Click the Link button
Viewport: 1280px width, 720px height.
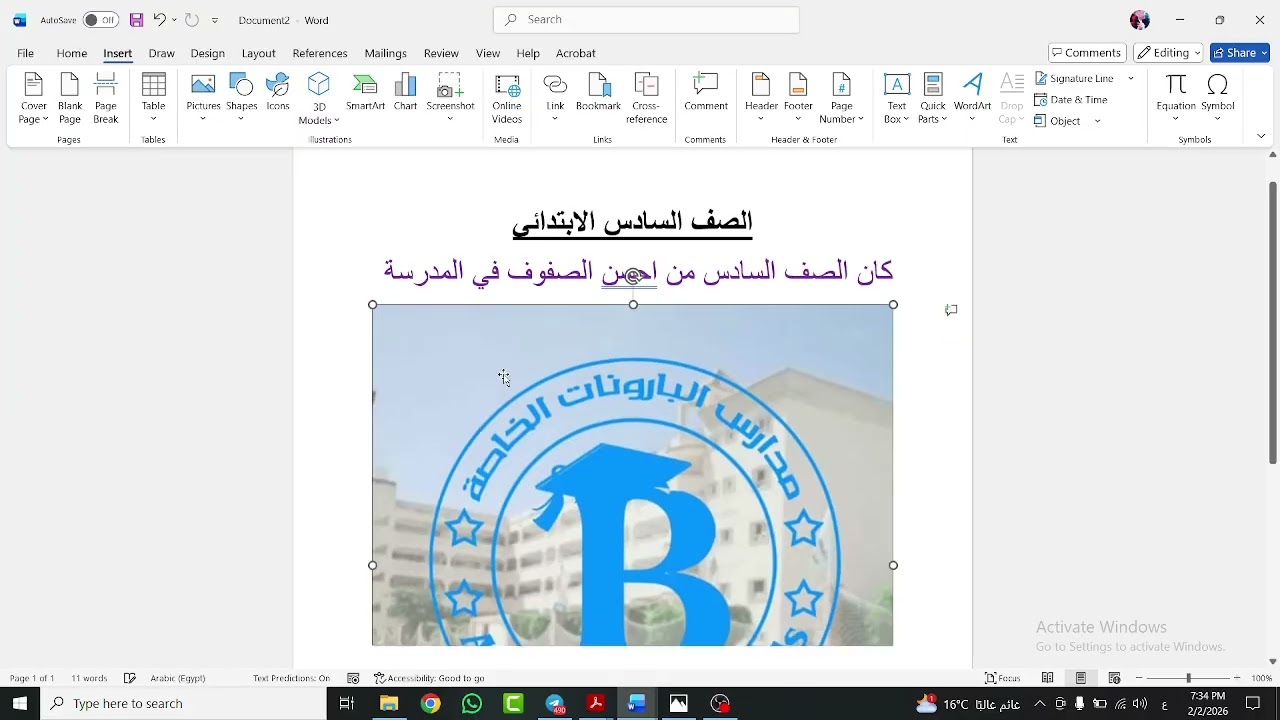[x=555, y=98]
